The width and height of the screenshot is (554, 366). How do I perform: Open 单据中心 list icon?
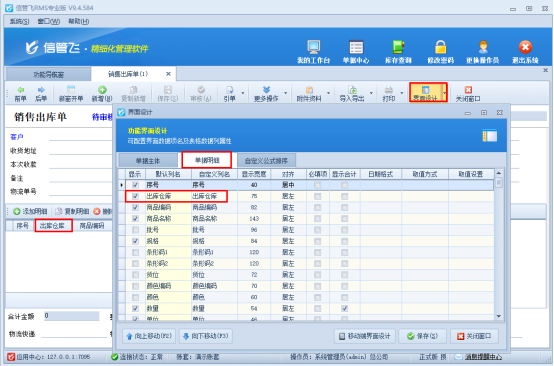point(356,47)
